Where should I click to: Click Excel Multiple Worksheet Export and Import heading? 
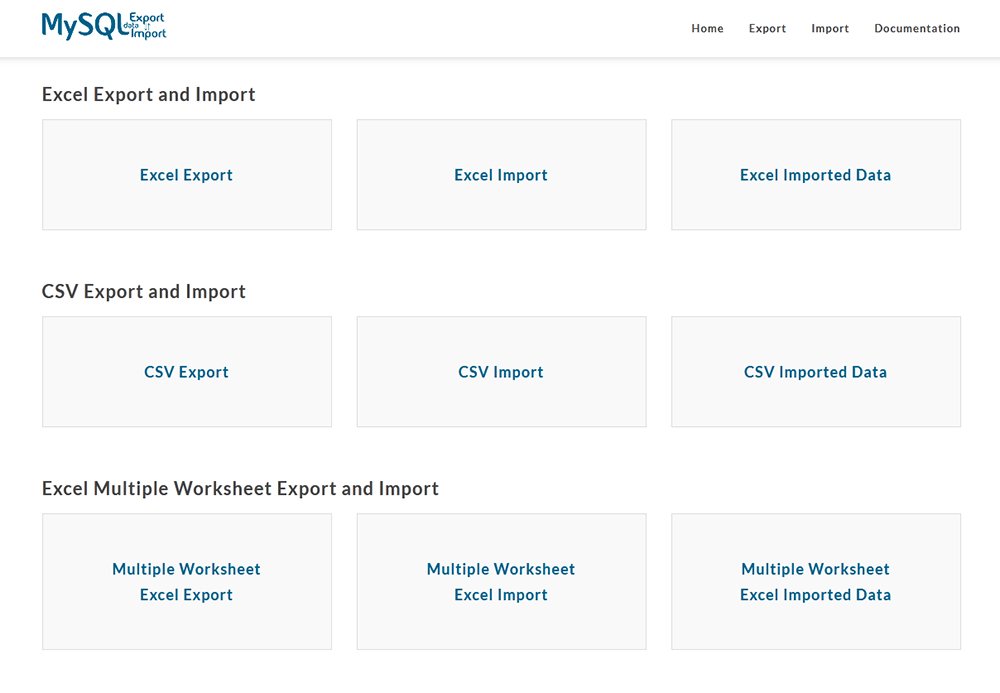click(240, 488)
